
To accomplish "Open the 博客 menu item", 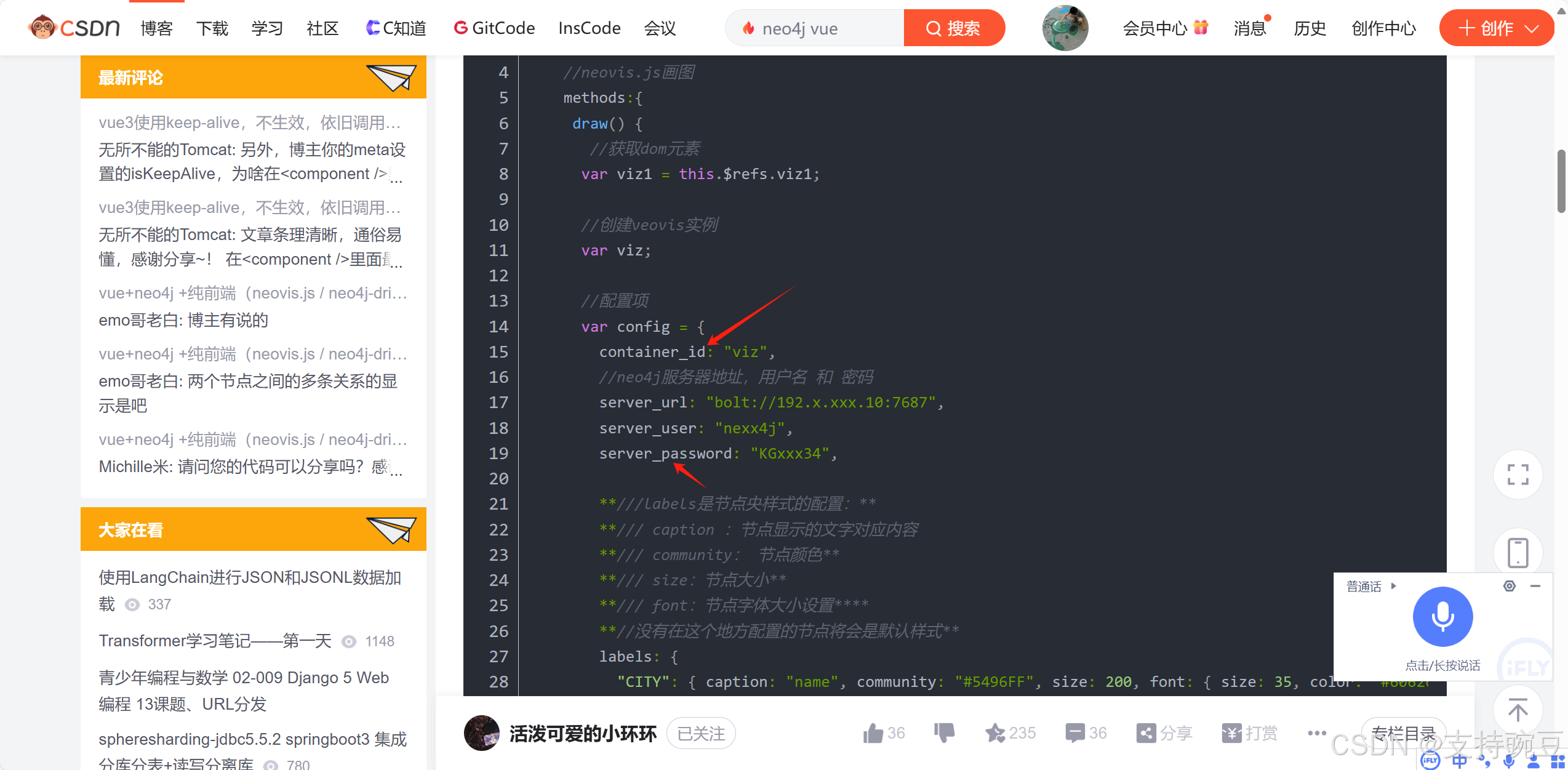I will point(156,28).
